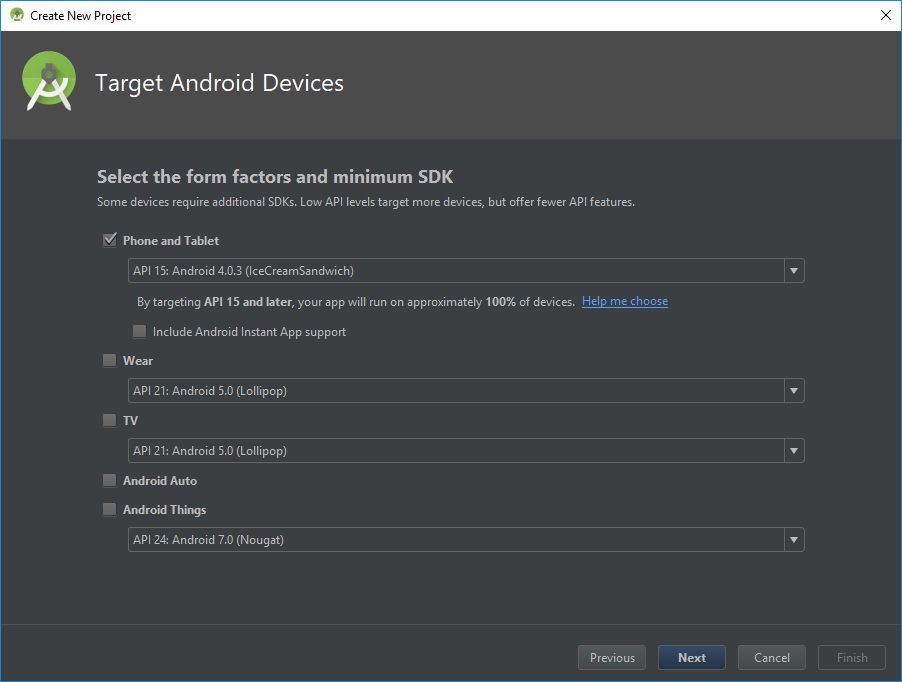The width and height of the screenshot is (902, 682).
Task: Click the Next button
Action: [692, 657]
